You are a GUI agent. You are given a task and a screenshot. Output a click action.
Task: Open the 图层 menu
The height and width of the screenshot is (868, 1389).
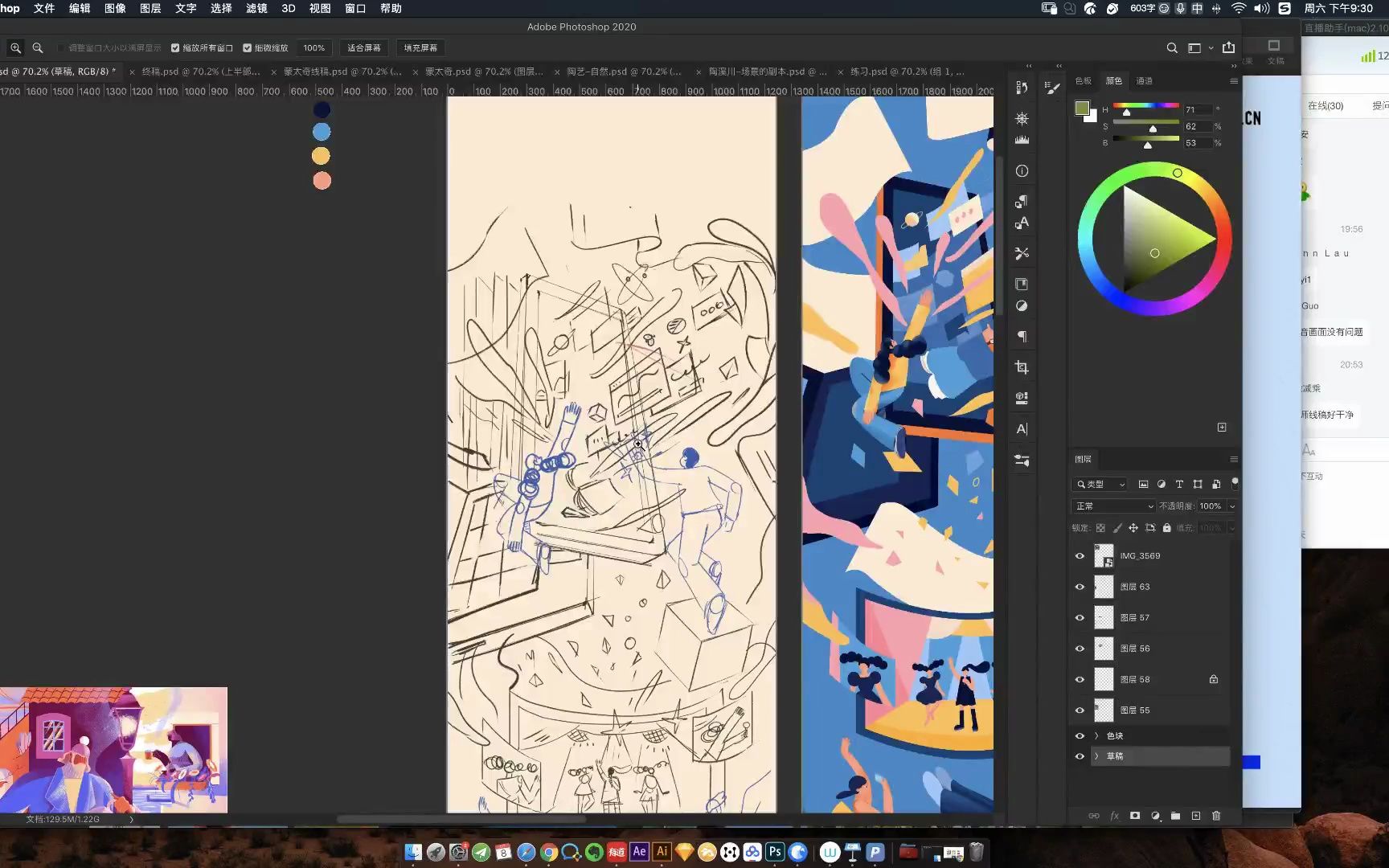tap(150, 8)
